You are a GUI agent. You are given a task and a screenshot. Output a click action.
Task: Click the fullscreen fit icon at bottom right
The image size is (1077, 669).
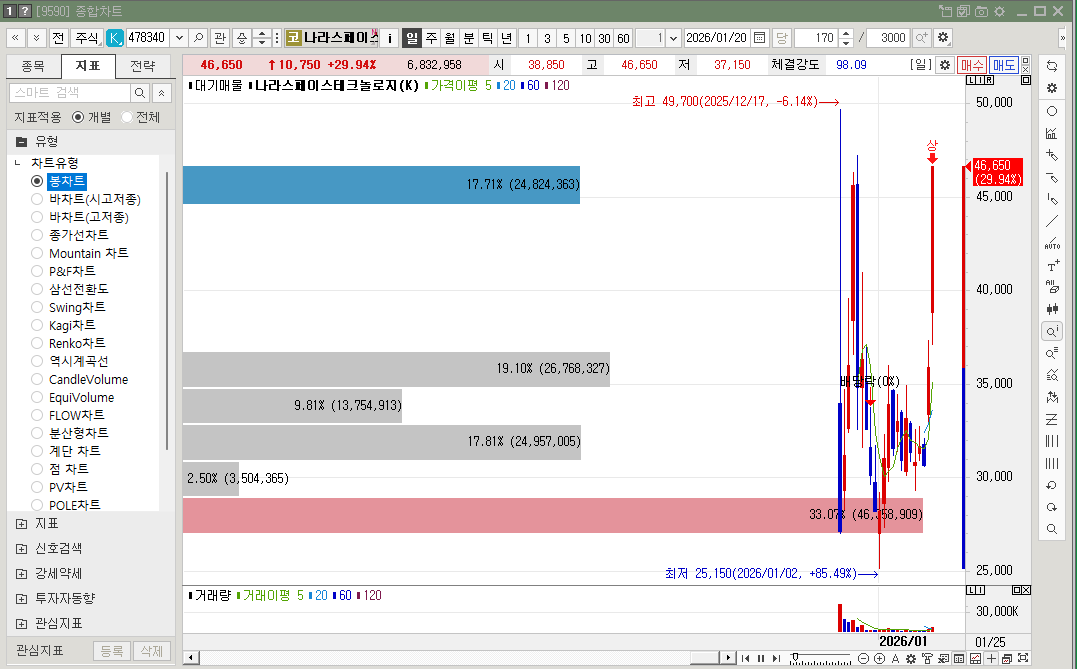coord(1023,659)
